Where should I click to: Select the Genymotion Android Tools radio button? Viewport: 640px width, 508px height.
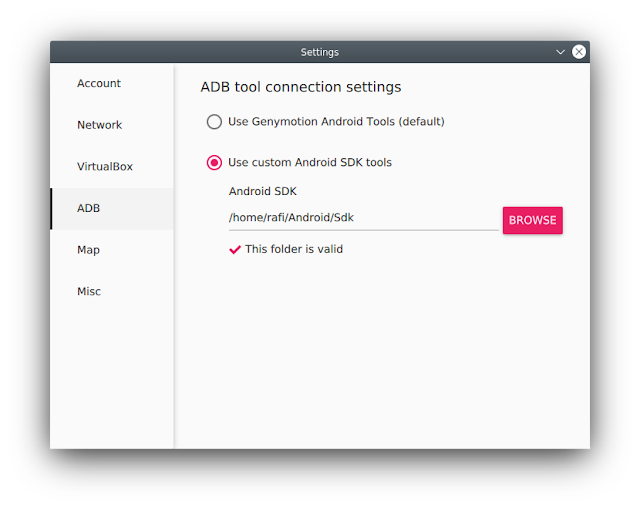[x=214, y=122]
